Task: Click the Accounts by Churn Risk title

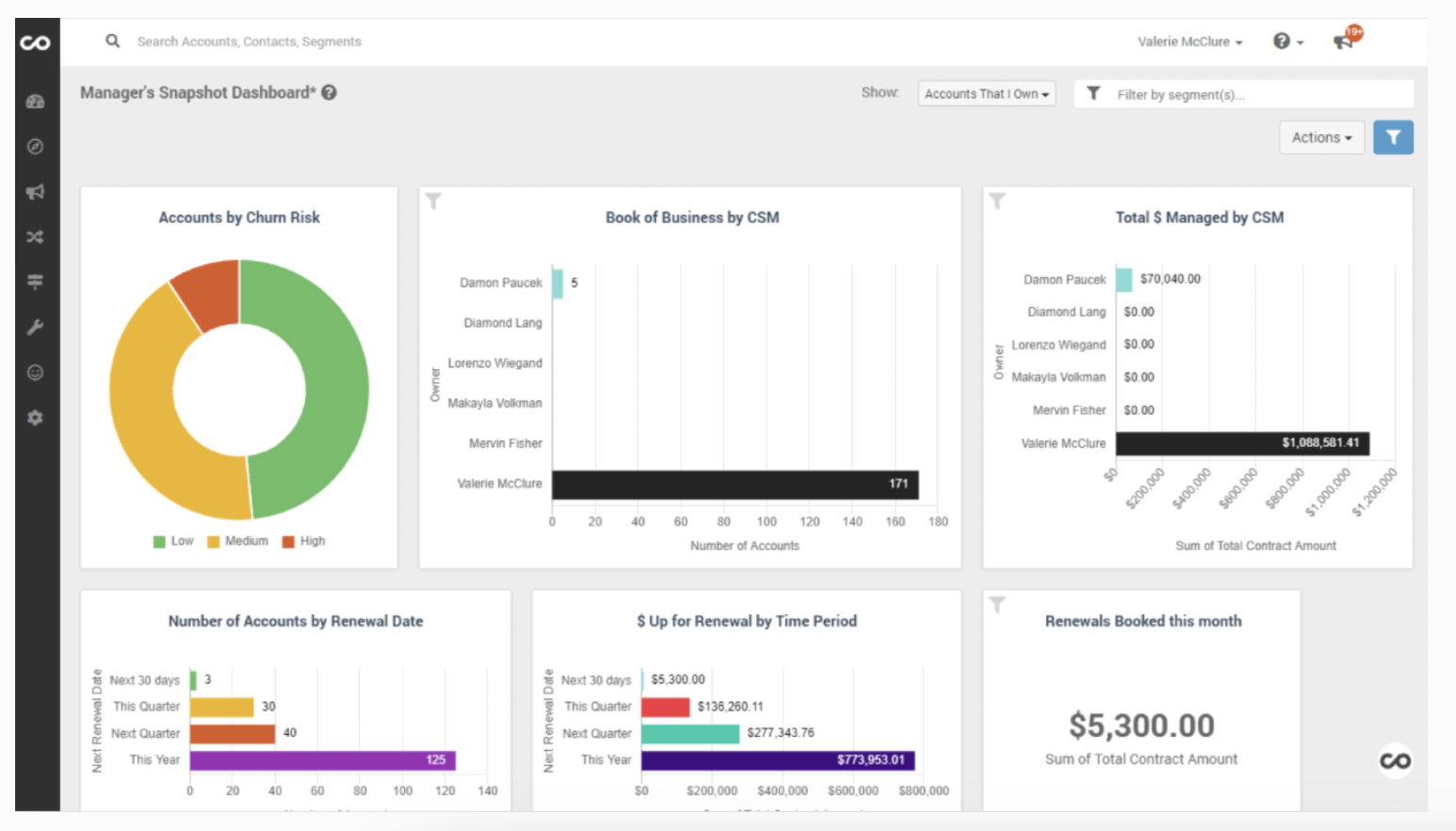Action: [239, 218]
